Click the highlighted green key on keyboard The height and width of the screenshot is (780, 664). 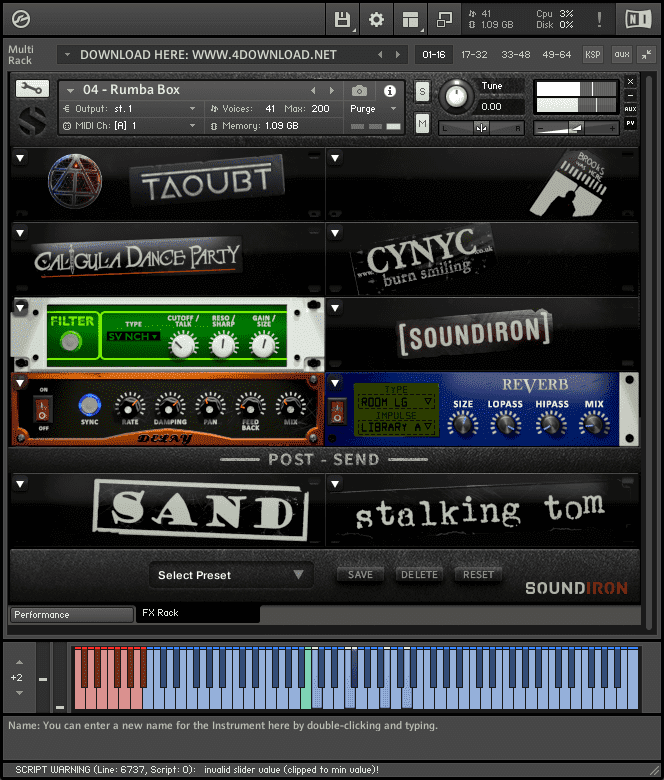pos(306,691)
